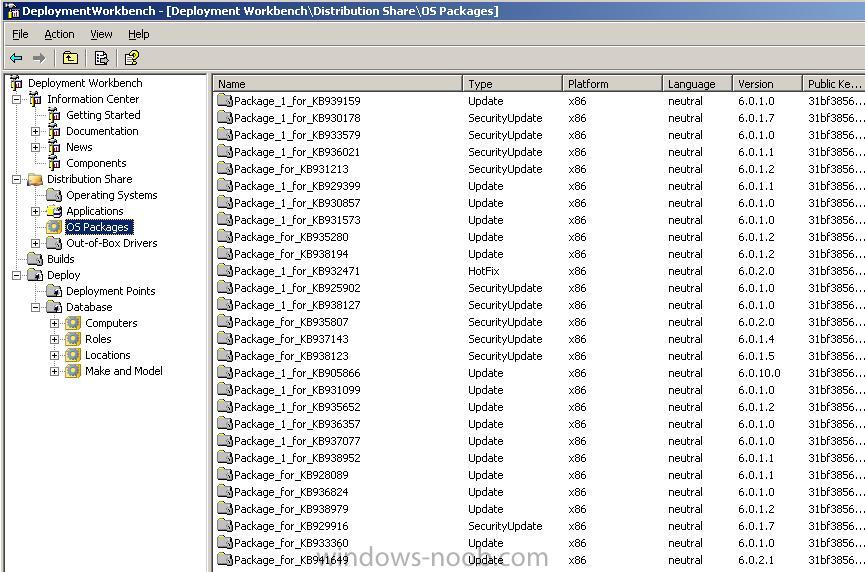Click the News node icon
Image resolution: width=865 pixels, height=572 pixels.
coord(54,147)
